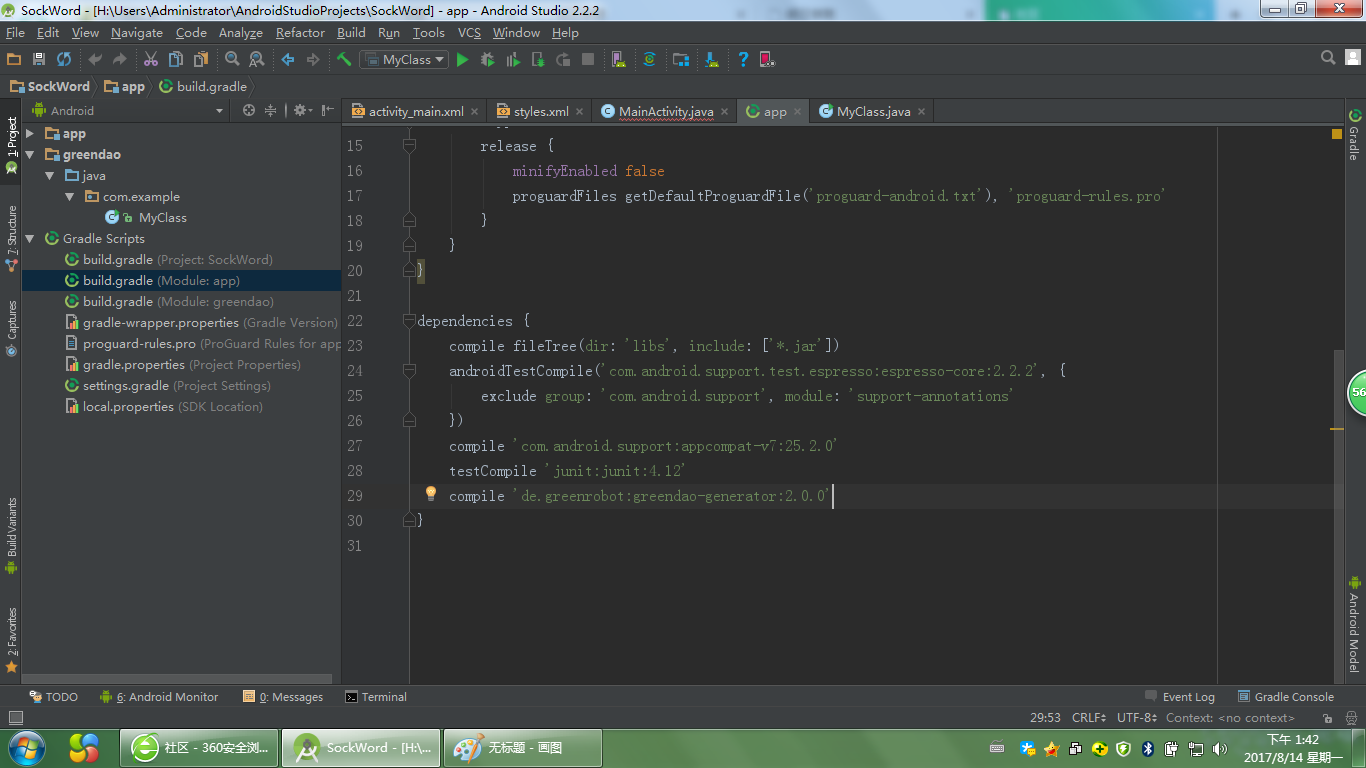Image resolution: width=1366 pixels, height=768 pixels.
Task: Close the styles.xml tab
Action: coord(579,111)
